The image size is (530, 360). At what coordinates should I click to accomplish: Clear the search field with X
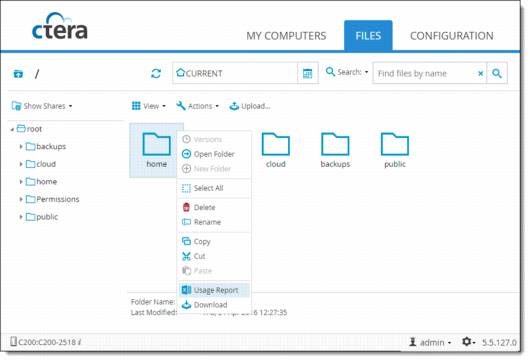480,73
